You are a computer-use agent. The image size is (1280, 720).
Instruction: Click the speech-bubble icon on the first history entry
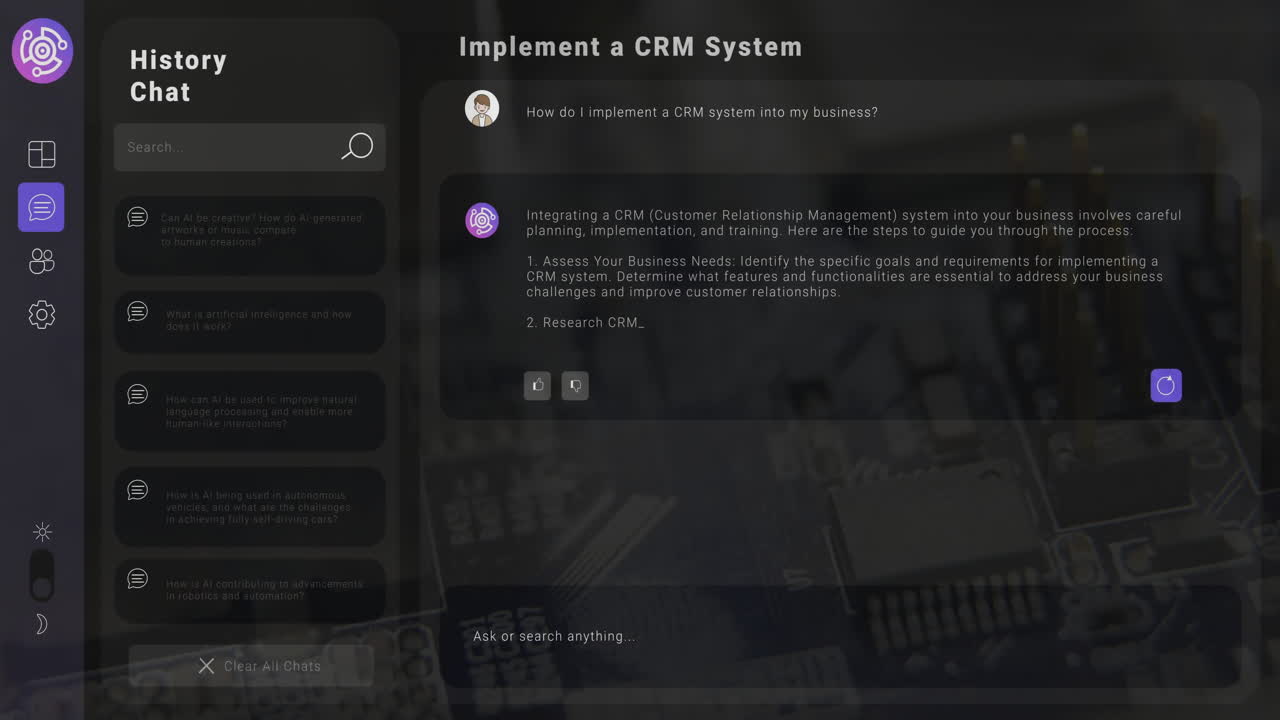[x=137, y=217]
